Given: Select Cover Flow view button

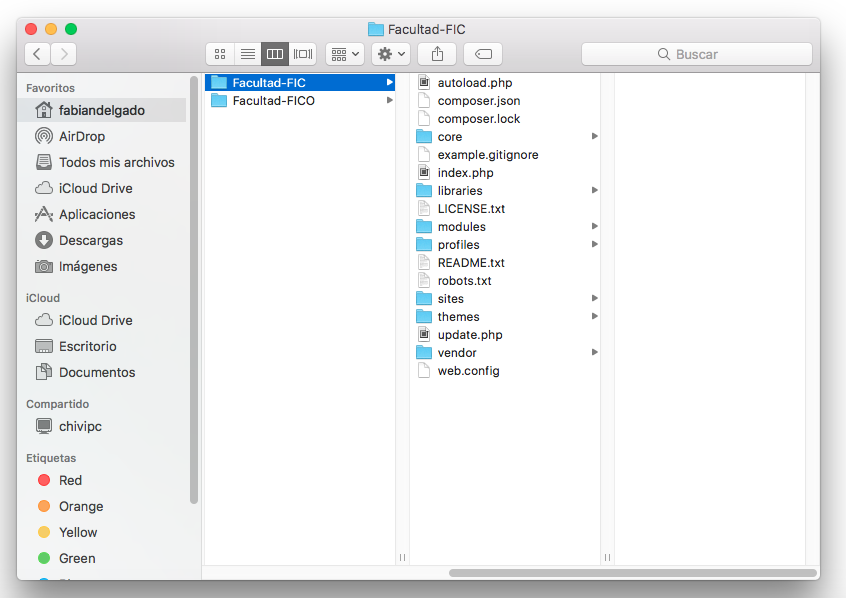Looking at the screenshot, I should pyautogui.click(x=303, y=54).
